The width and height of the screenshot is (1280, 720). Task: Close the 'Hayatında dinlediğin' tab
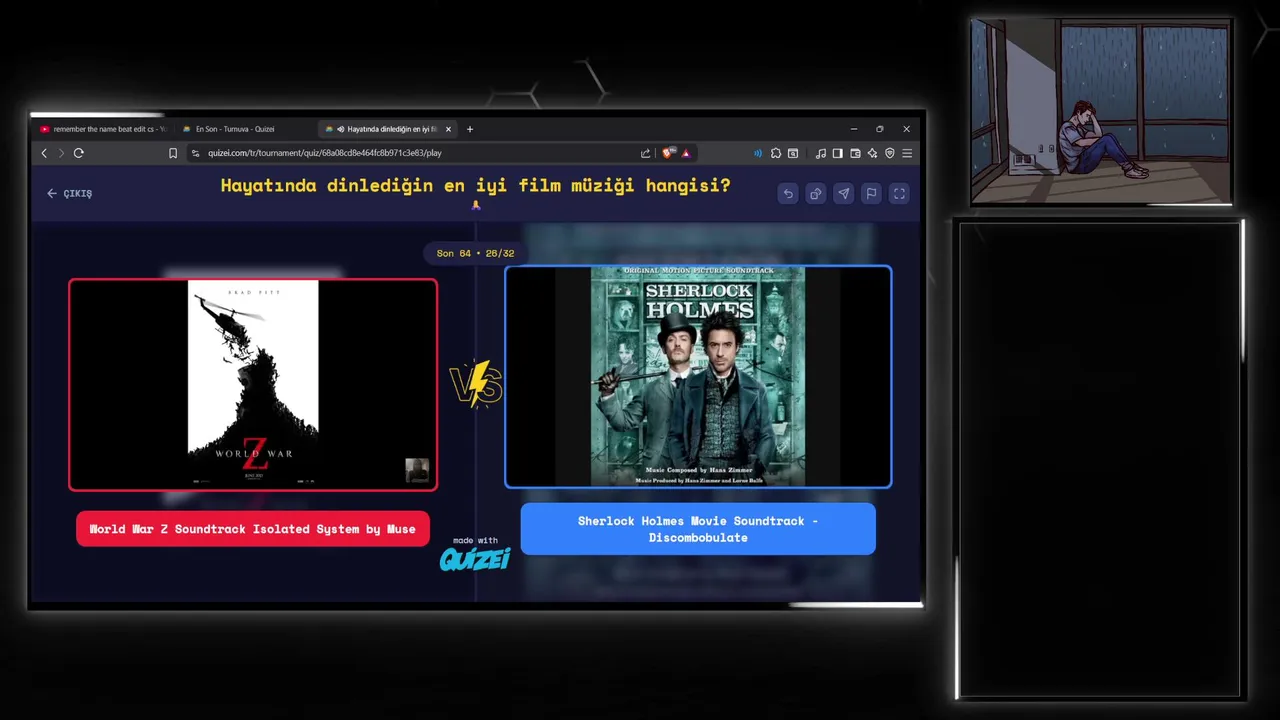pyautogui.click(x=448, y=129)
